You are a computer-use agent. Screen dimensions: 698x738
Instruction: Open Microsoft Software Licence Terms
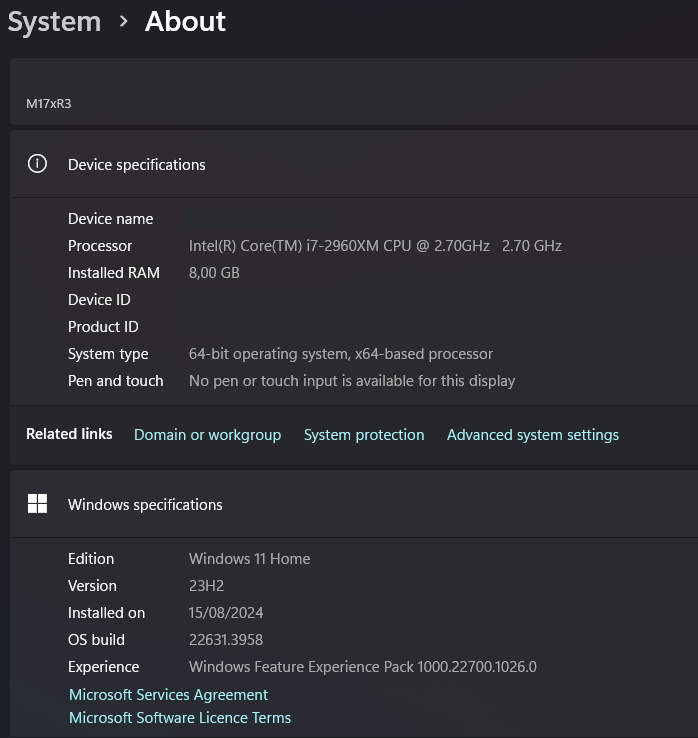tap(180, 718)
